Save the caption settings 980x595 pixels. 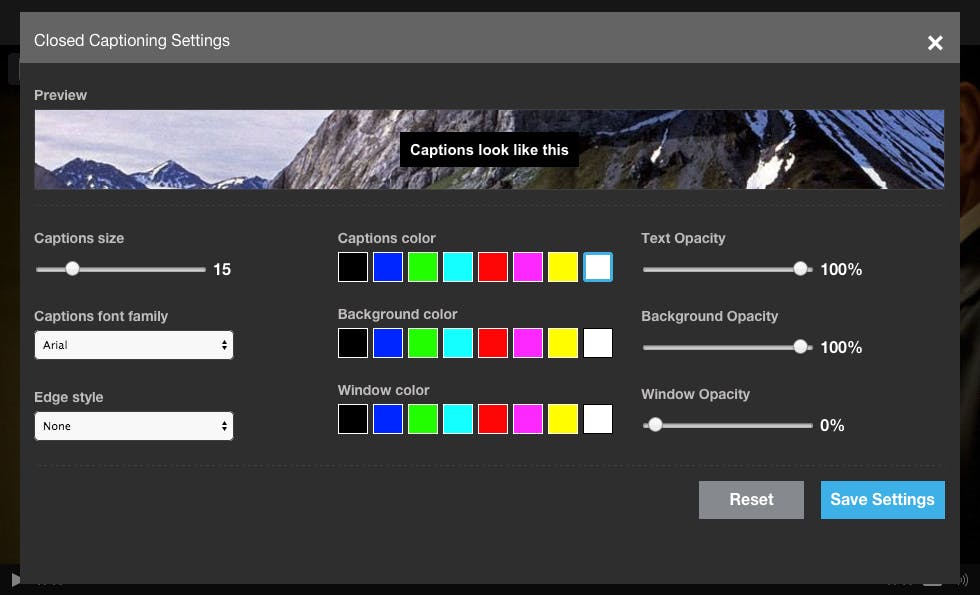[882, 500]
